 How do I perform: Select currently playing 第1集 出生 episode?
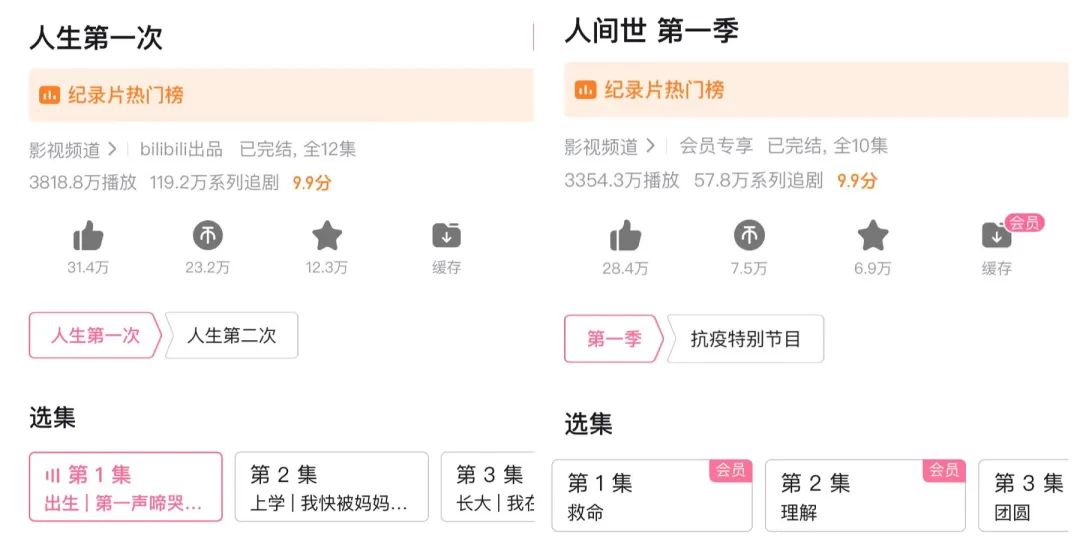[x=126, y=487]
